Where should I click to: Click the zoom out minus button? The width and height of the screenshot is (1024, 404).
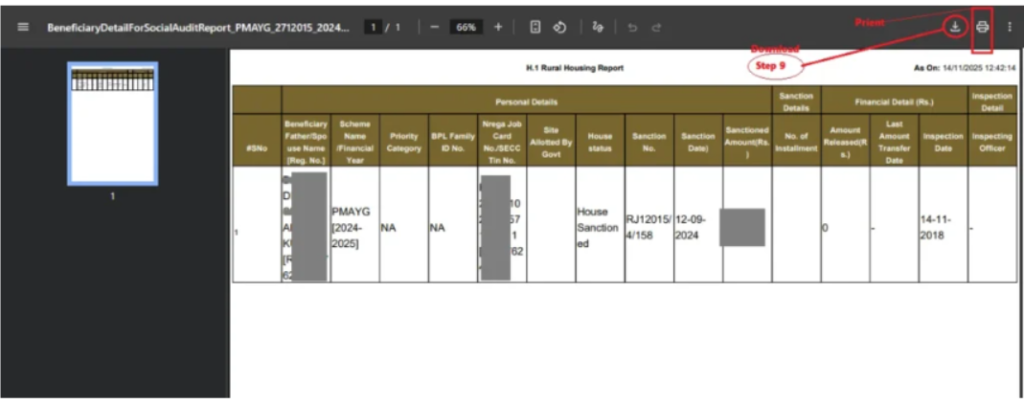[434, 28]
